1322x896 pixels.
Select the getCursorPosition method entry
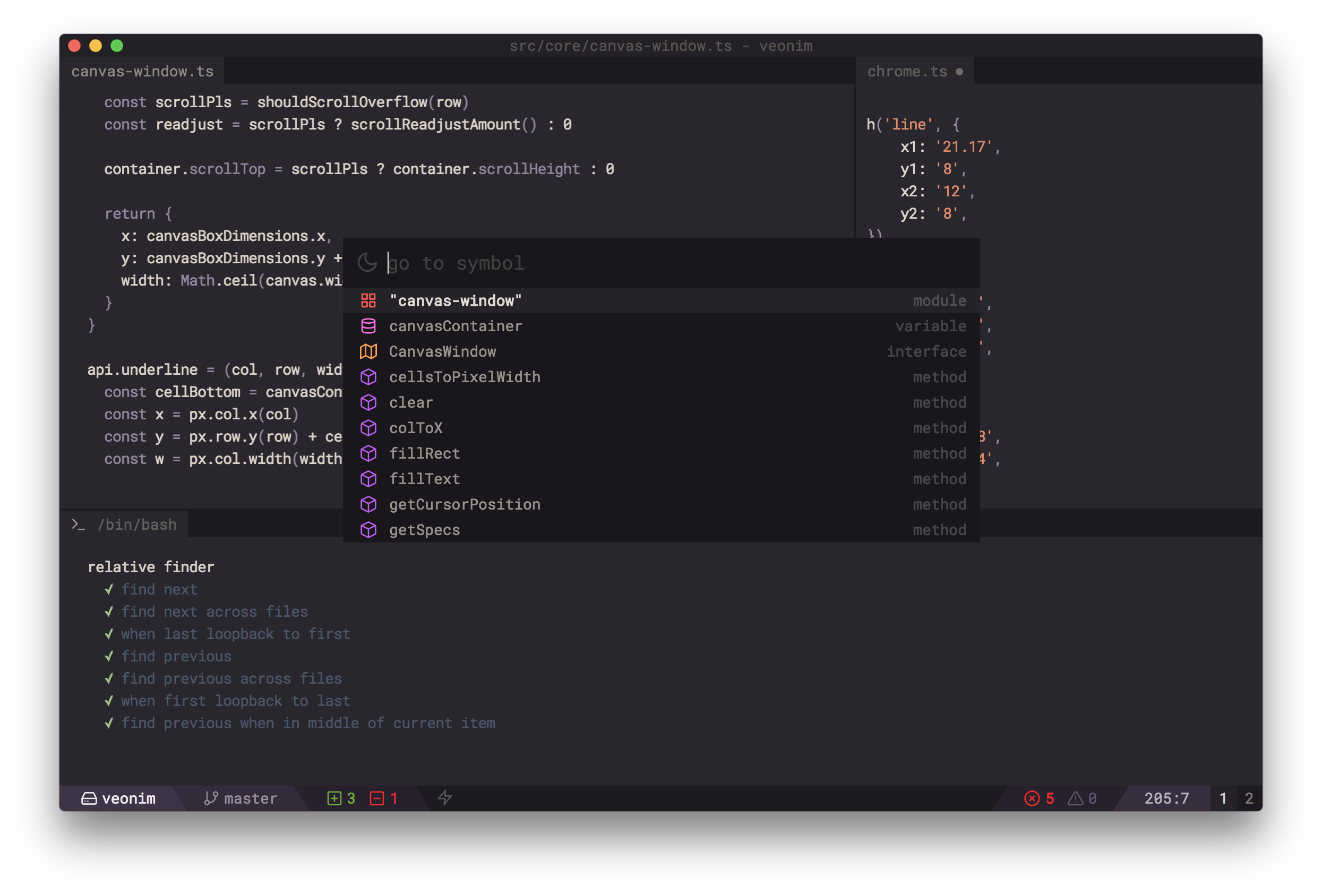[x=464, y=505]
